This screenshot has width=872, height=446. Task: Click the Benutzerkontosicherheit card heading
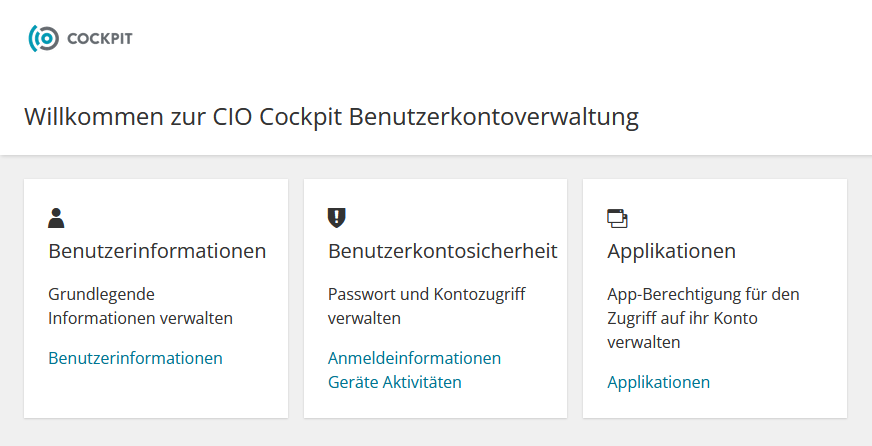pyautogui.click(x=442, y=251)
